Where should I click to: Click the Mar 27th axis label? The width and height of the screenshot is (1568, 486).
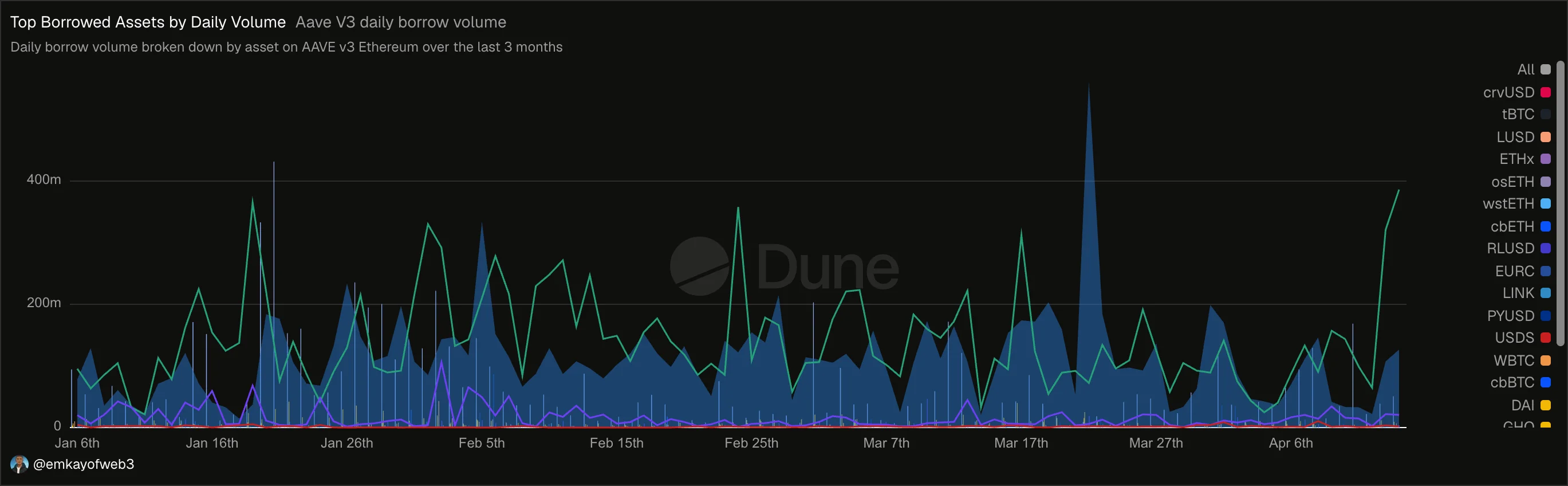tap(1156, 443)
